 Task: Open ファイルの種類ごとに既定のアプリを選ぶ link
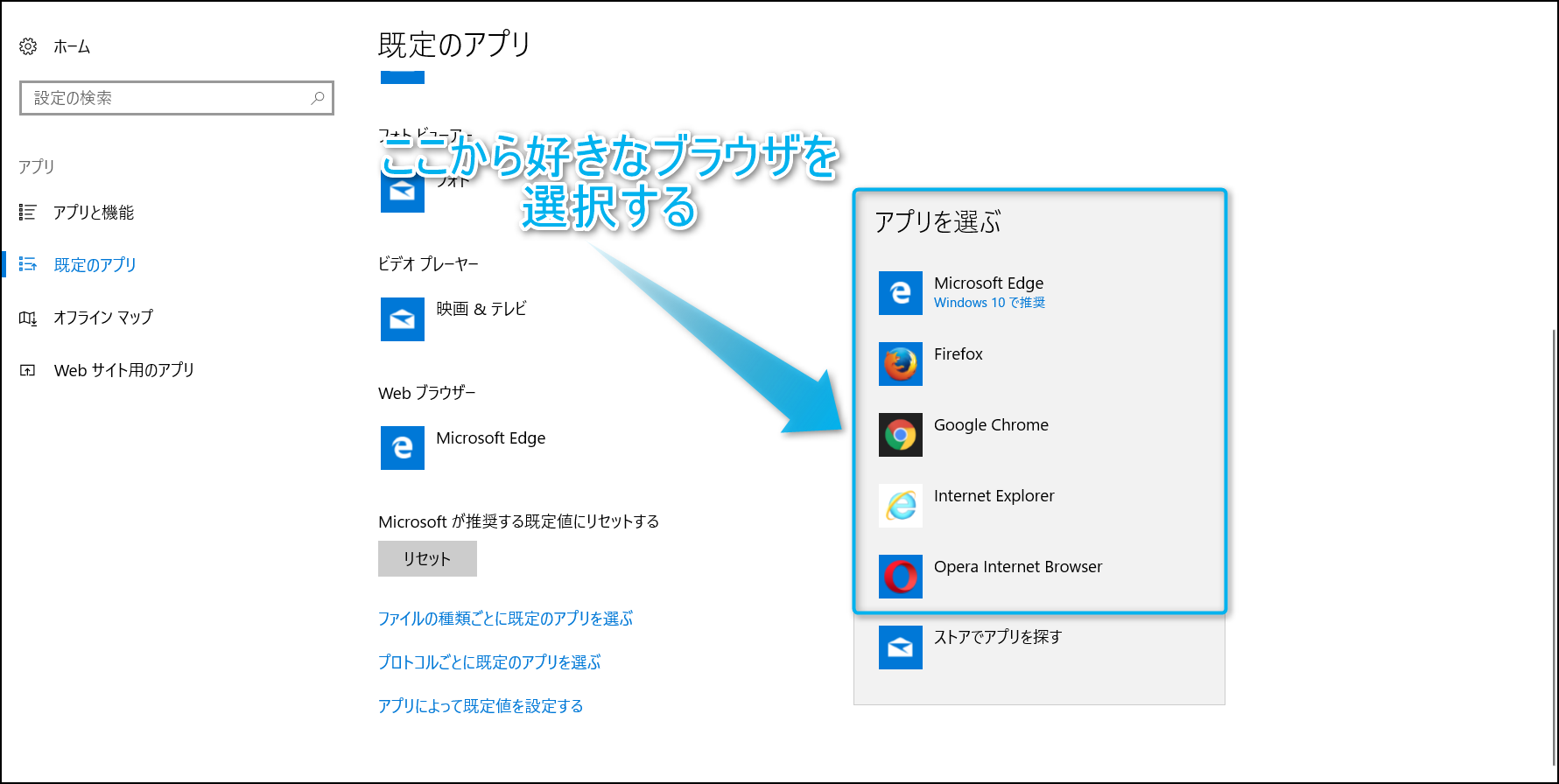tap(505, 619)
